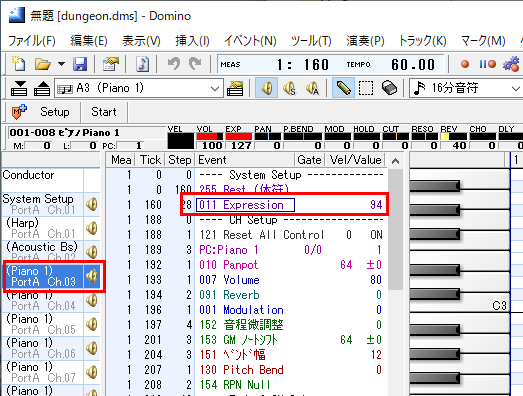Click the Event column header
The height and width of the screenshot is (396, 523).
(x=245, y=160)
